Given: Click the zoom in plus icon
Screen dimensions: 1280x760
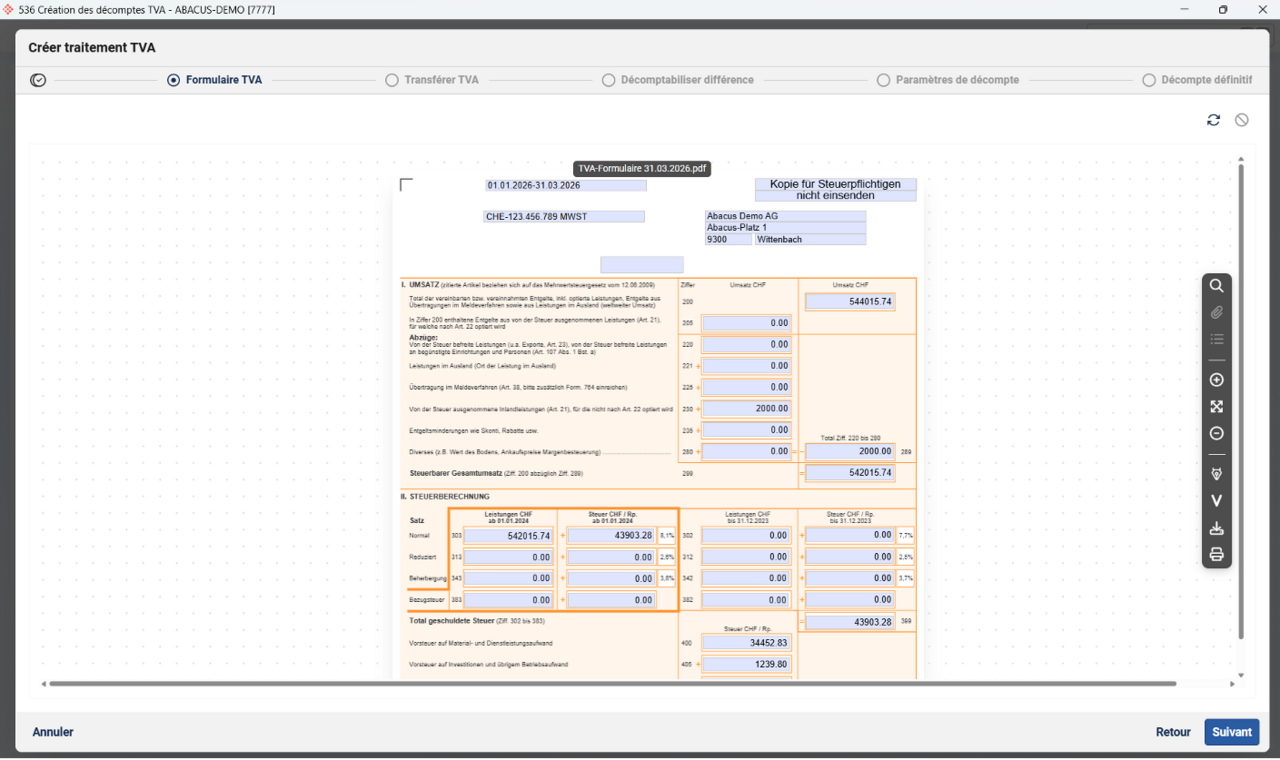Looking at the screenshot, I should pos(1217,380).
